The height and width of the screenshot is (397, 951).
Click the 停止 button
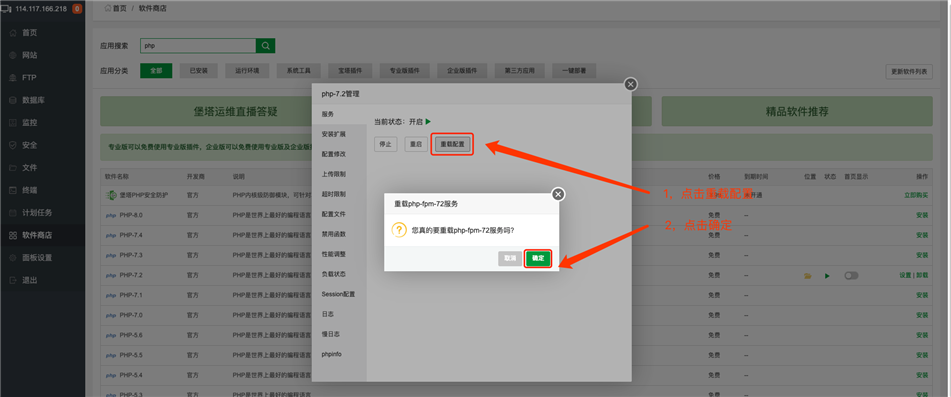tap(386, 145)
